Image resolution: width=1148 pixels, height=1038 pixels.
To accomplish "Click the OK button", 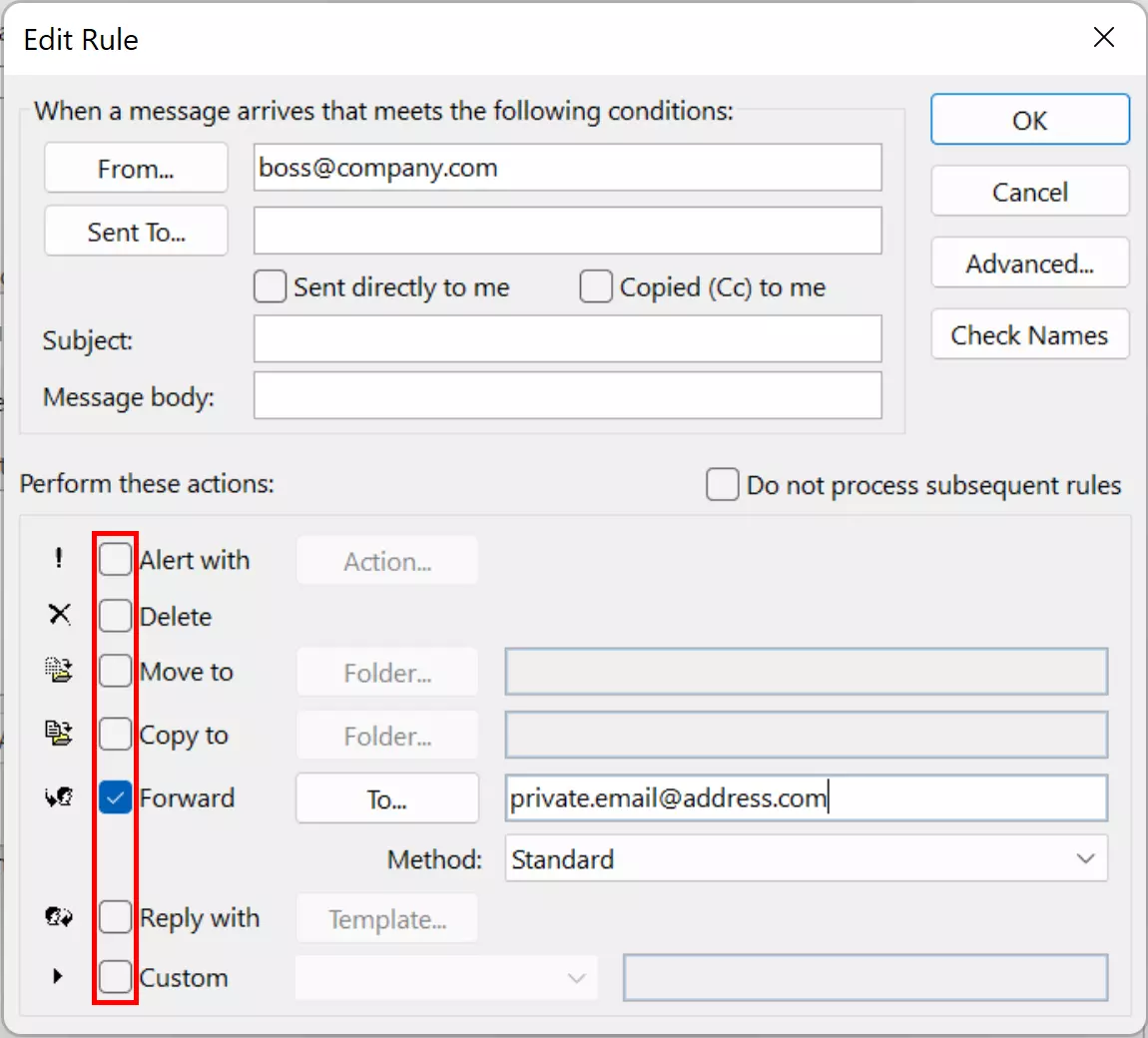I will (x=1029, y=120).
